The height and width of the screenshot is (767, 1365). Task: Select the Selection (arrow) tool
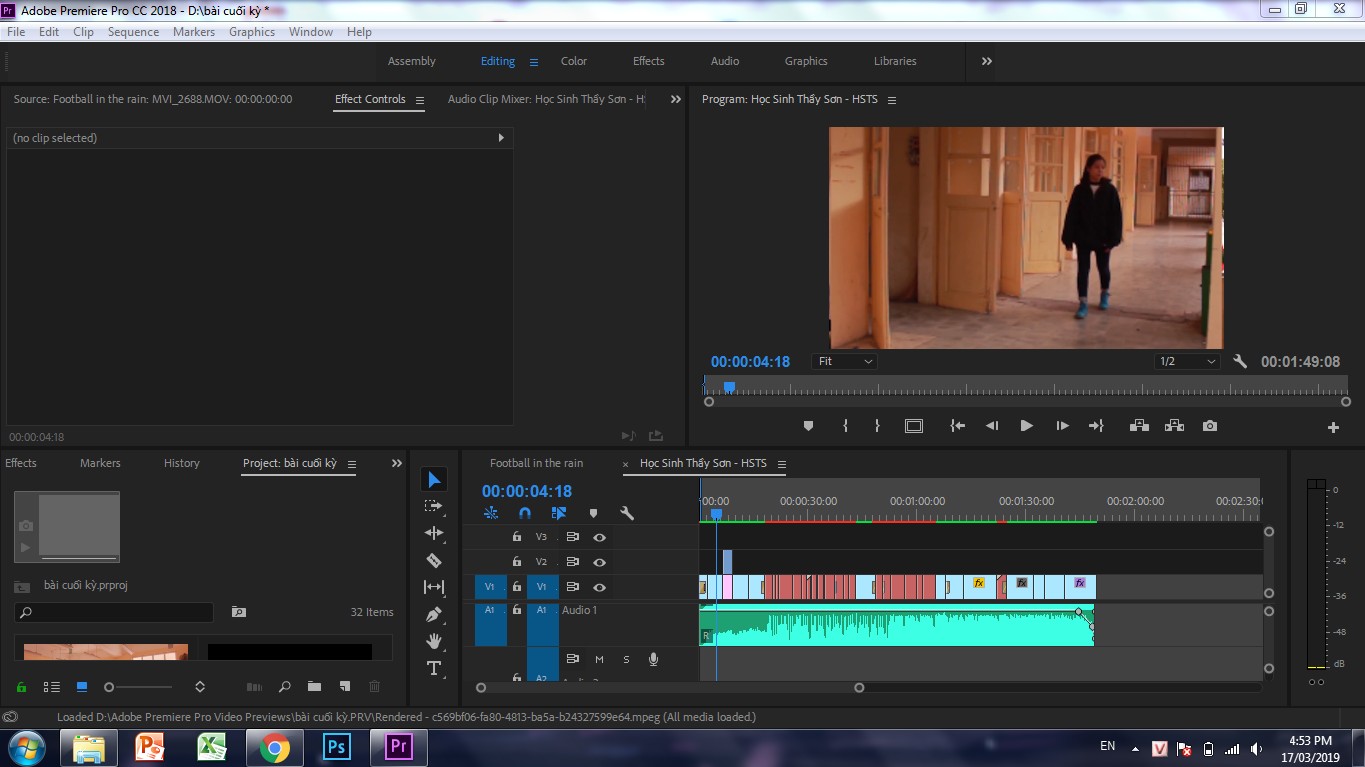[x=434, y=480]
